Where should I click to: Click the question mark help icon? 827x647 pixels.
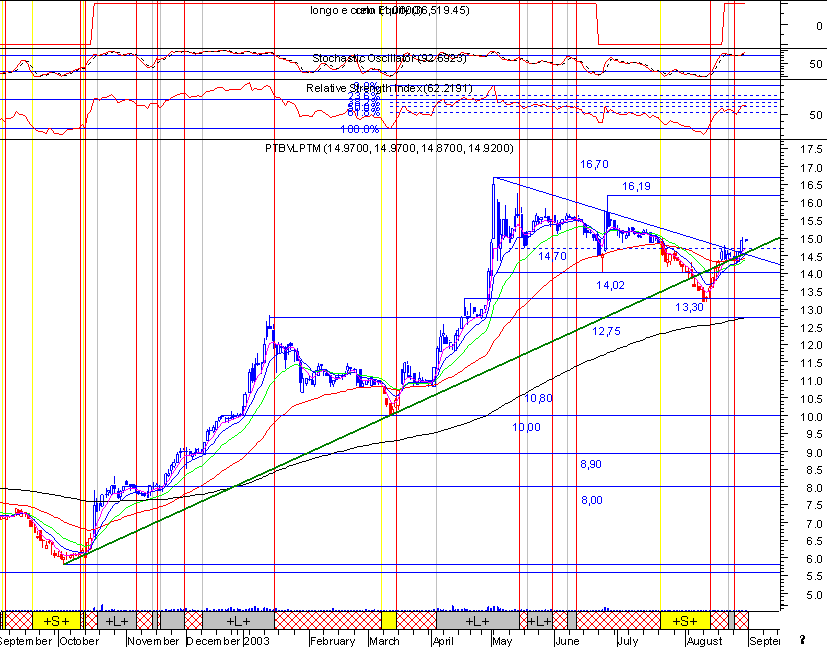coord(803,640)
